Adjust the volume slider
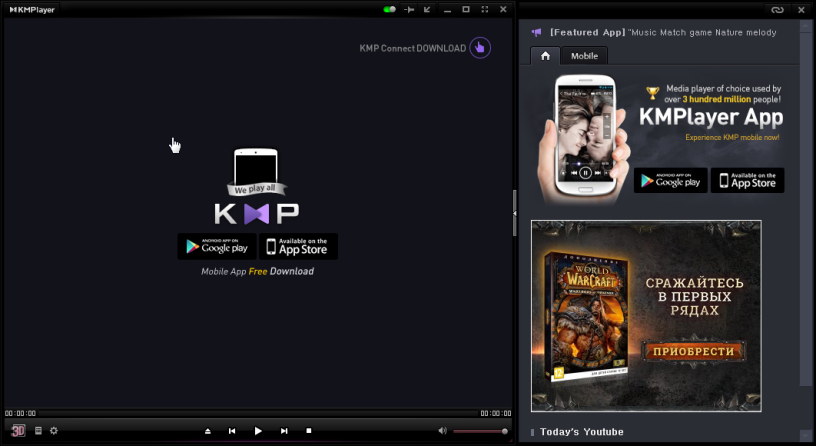Viewport: 816px width, 446px height. [x=480, y=431]
